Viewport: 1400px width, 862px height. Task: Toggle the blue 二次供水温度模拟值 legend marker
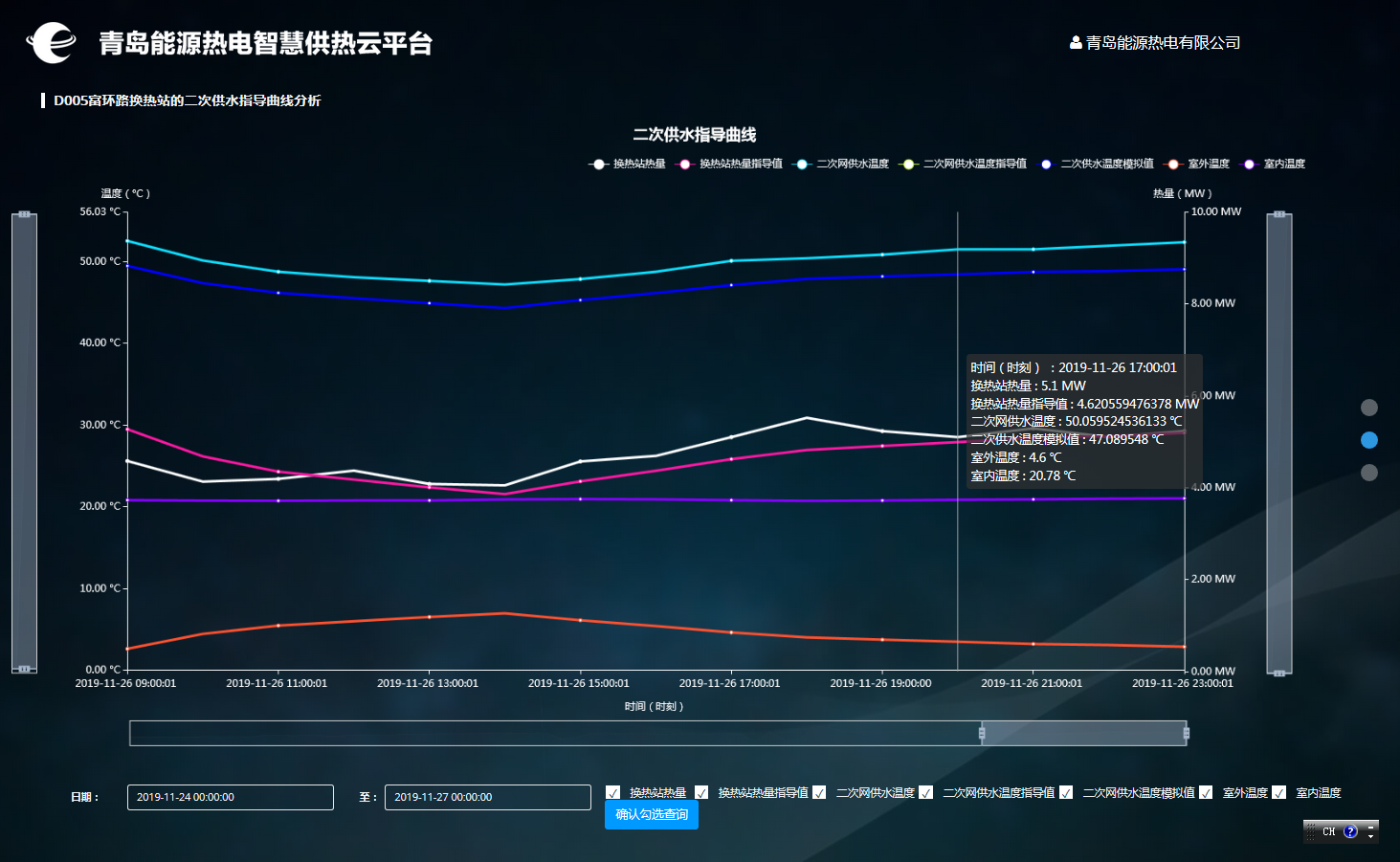tap(1046, 165)
